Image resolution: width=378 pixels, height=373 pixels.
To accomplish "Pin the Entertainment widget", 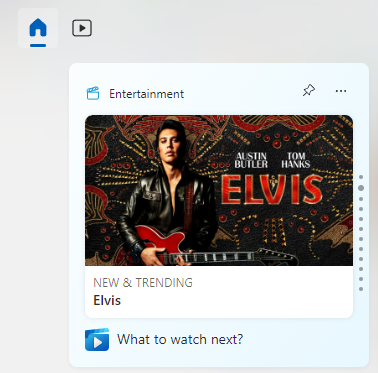I will (x=309, y=90).
